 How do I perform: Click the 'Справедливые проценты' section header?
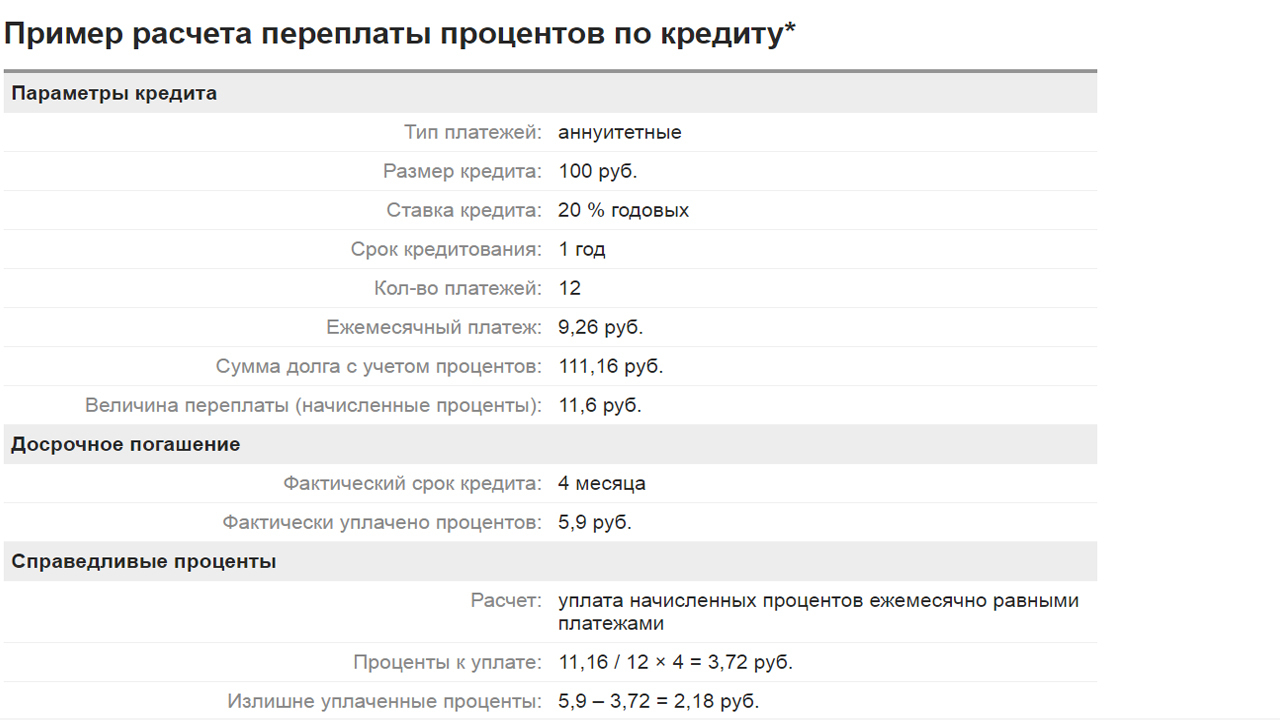click(x=550, y=561)
